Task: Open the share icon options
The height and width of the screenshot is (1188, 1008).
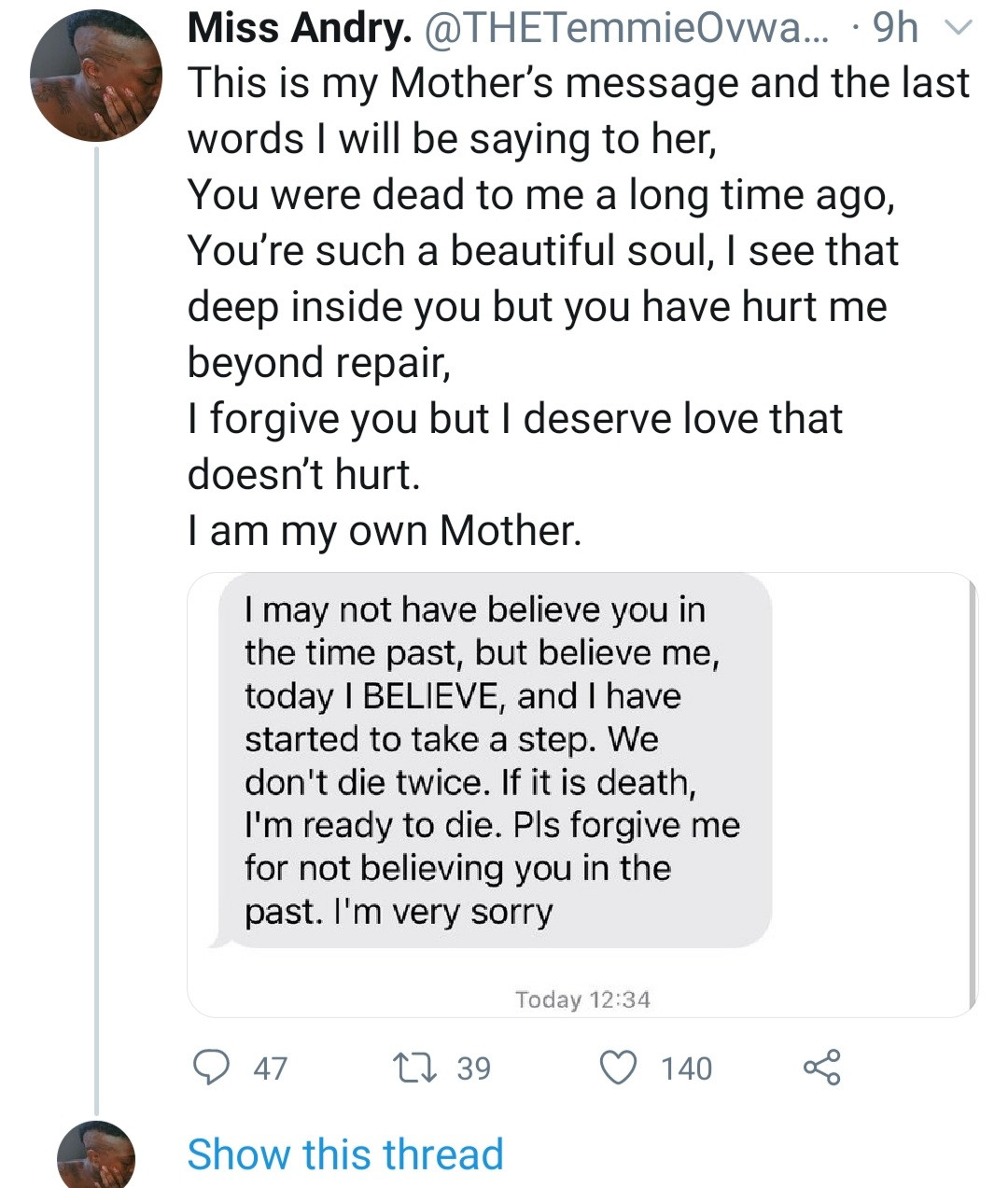Action: [821, 1067]
